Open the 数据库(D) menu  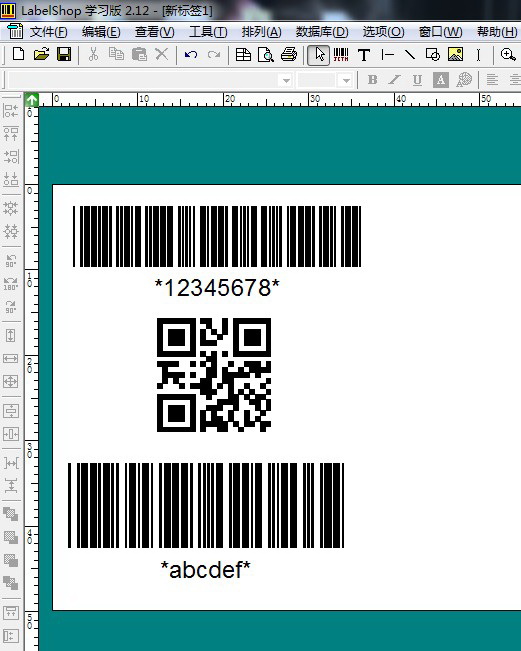click(x=322, y=32)
